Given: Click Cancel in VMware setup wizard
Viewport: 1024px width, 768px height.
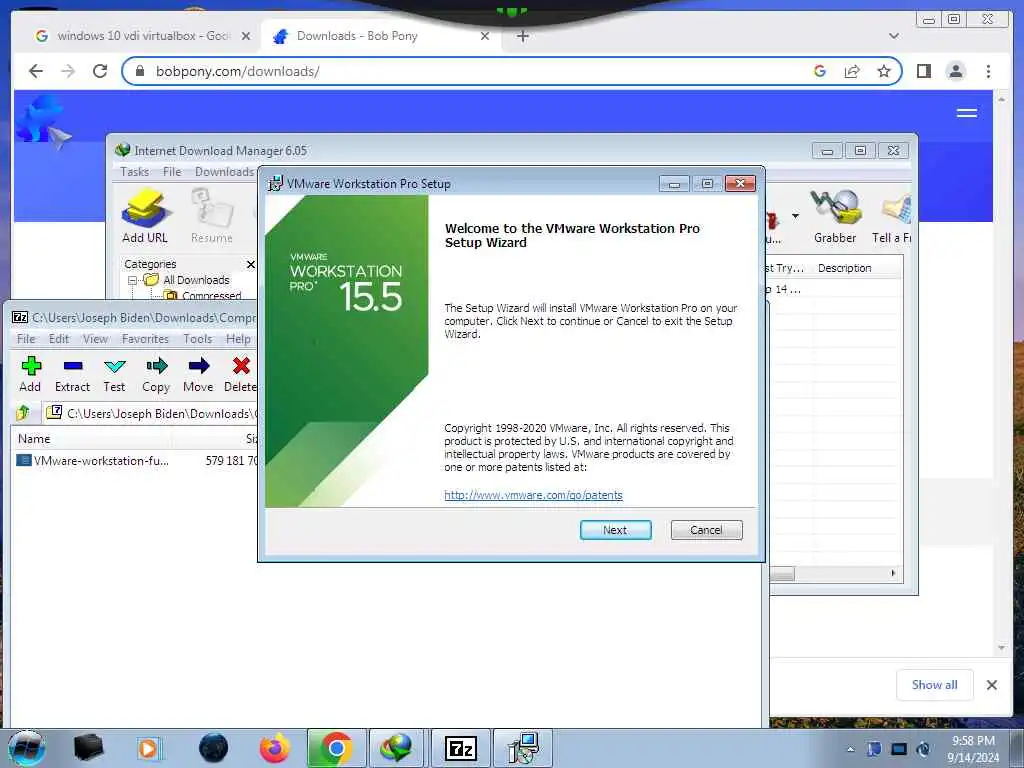Looking at the screenshot, I should click(706, 530).
